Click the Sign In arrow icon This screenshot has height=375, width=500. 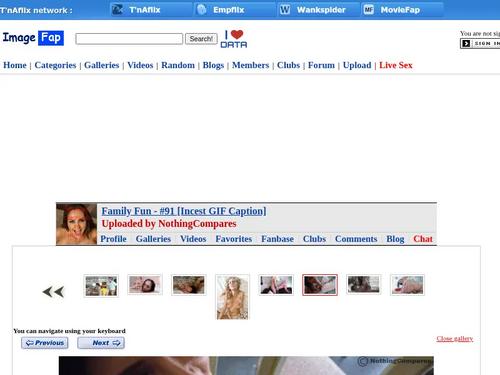(466, 43)
